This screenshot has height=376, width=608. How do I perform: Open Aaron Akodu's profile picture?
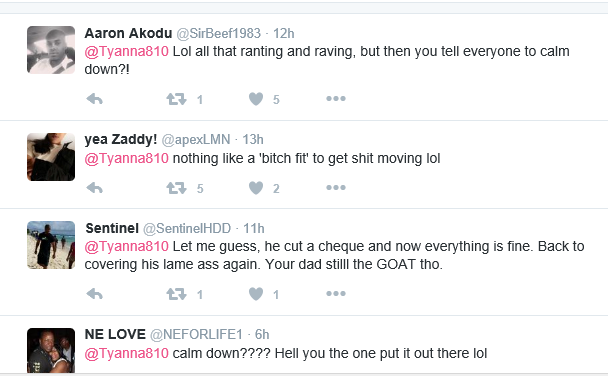[x=51, y=50]
